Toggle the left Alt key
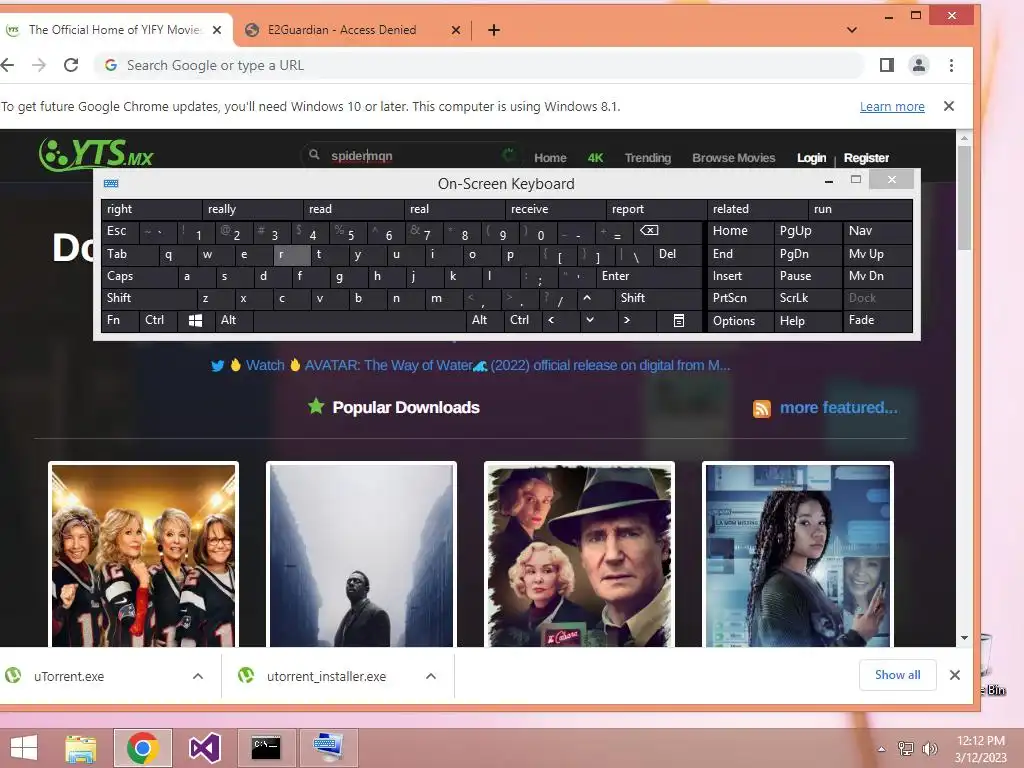Image resolution: width=1024 pixels, height=768 pixels. tap(234, 321)
